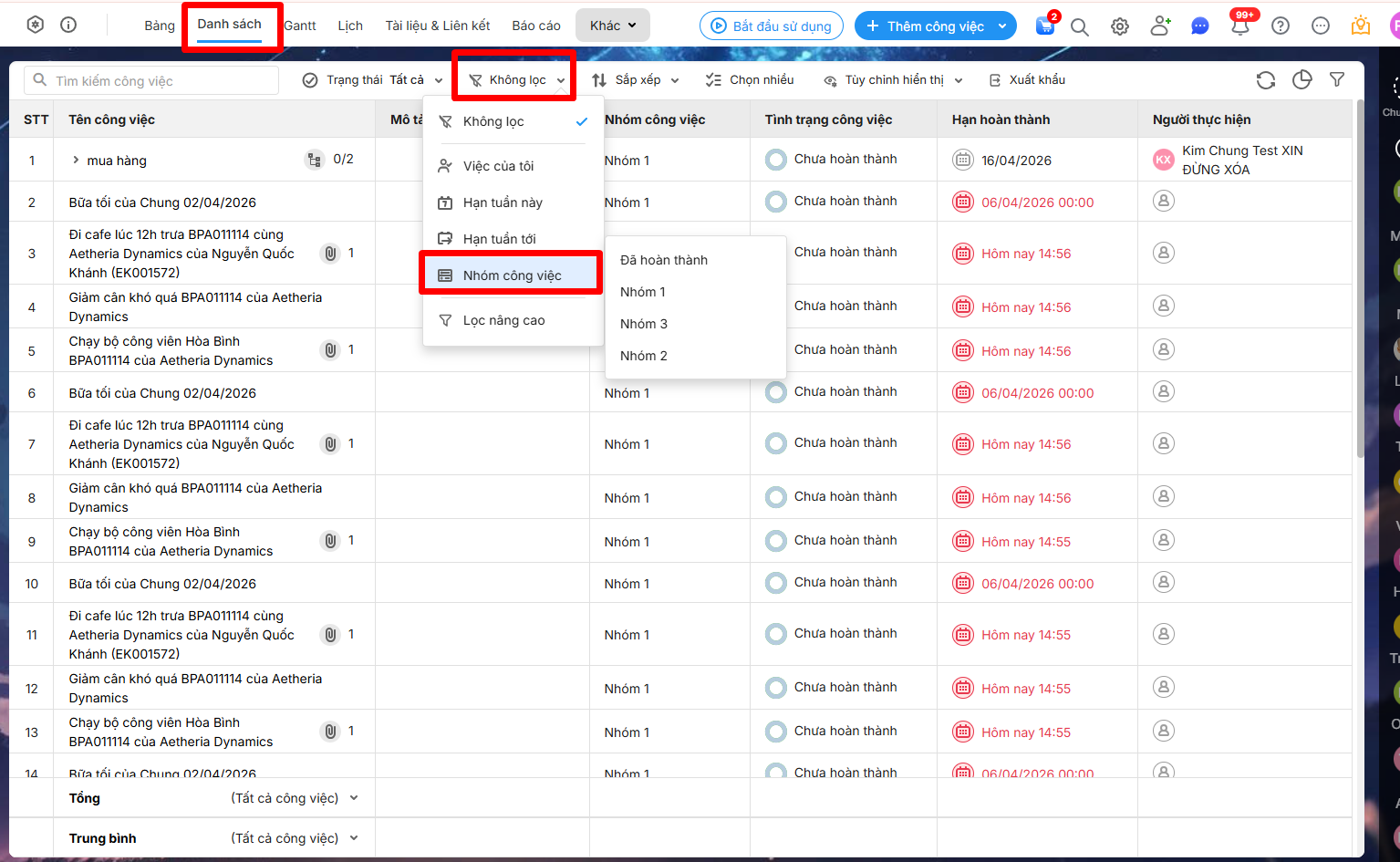Select Đã hoàn thành in the submenu

click(696, 260)
